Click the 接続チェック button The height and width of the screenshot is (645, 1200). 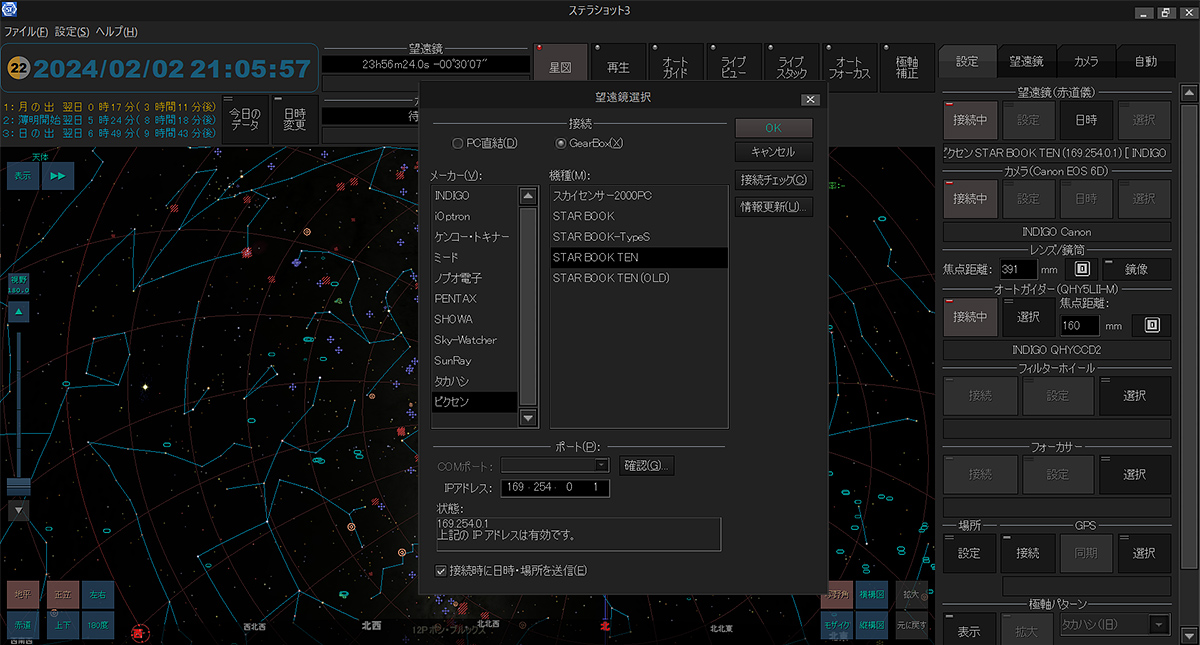point(773,180)
